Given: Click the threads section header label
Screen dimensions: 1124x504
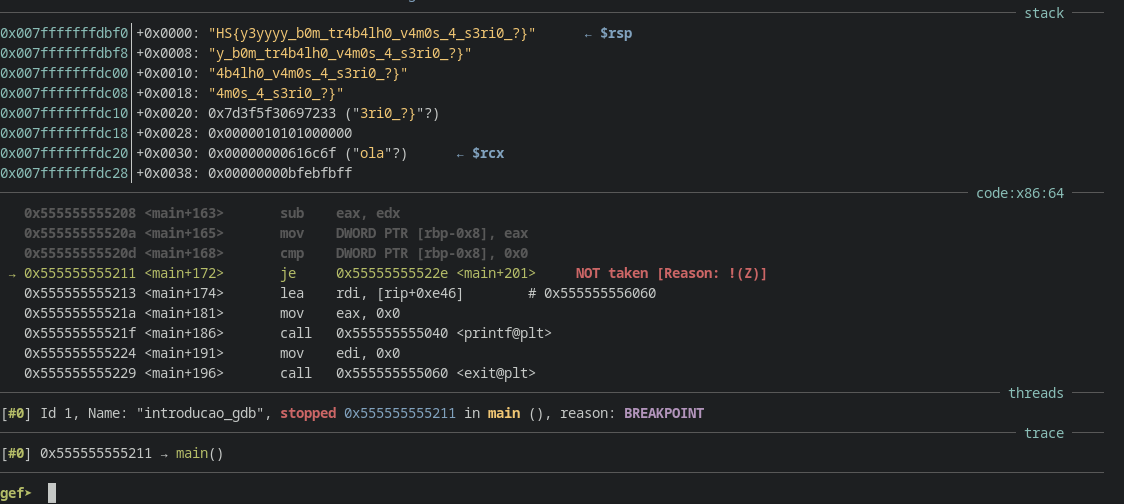Looking at the screenshot, I should (1035, 393).
